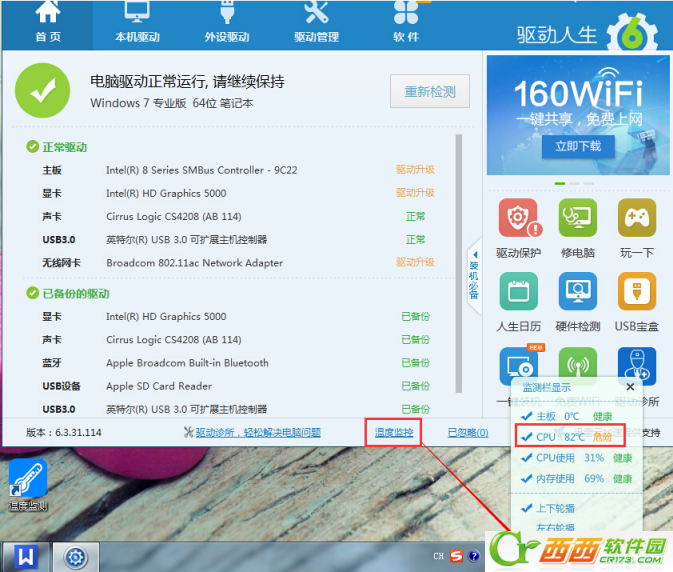Viewport: 673px width, 572px height.
Task: Click 已备份 status for 蓝牙 Apple Broadcom Bluetooth
Action: (x=415, y=363)
